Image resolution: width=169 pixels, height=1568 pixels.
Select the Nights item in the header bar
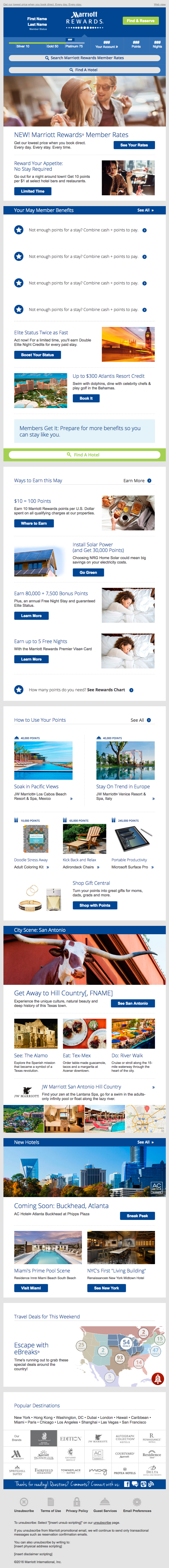[x=157, y=45]
